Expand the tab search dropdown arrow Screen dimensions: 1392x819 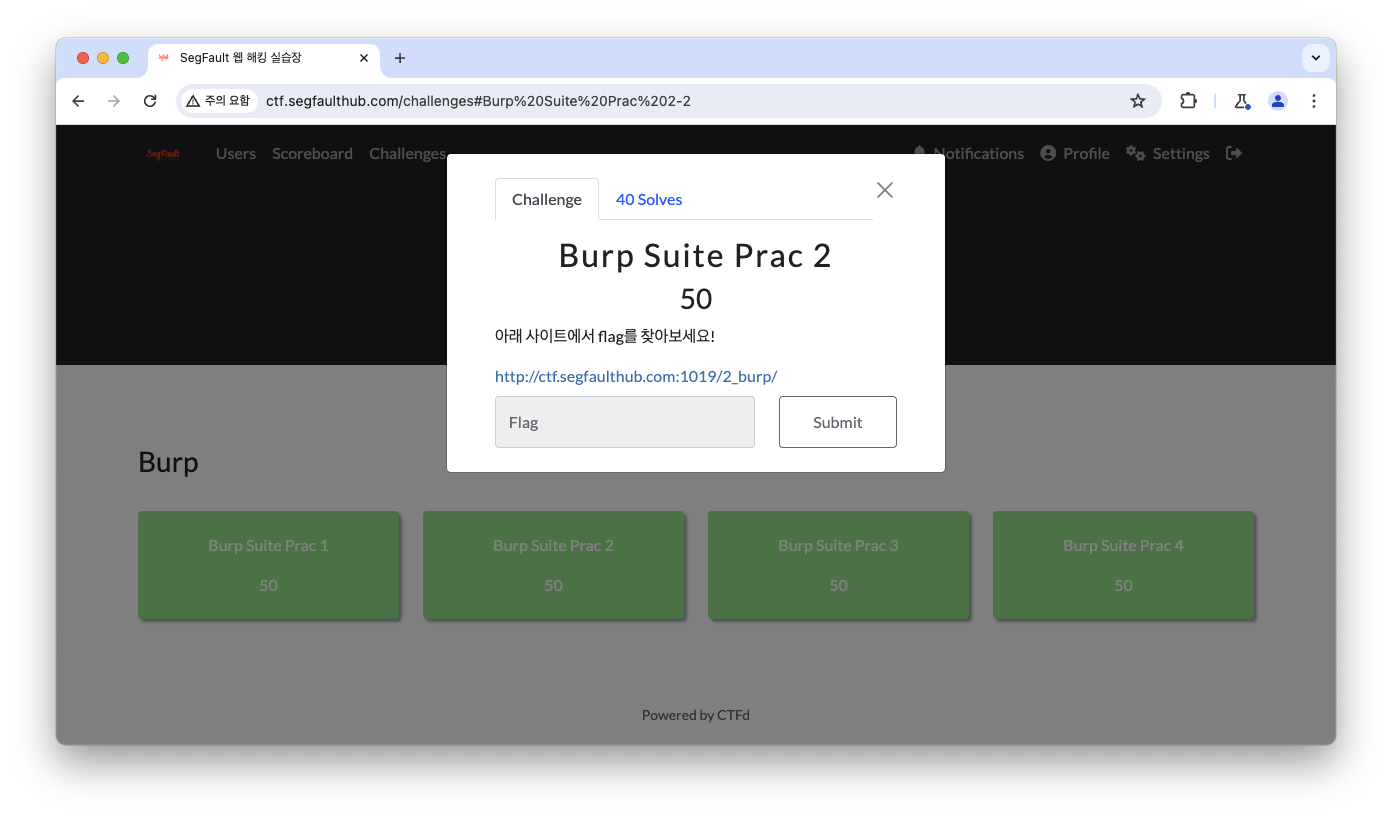coord(1316,58)
